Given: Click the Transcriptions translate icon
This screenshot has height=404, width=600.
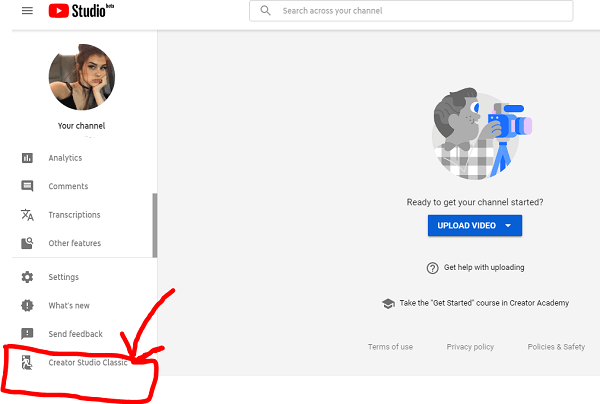Looking at the screenshot, I should coord(27,215).
